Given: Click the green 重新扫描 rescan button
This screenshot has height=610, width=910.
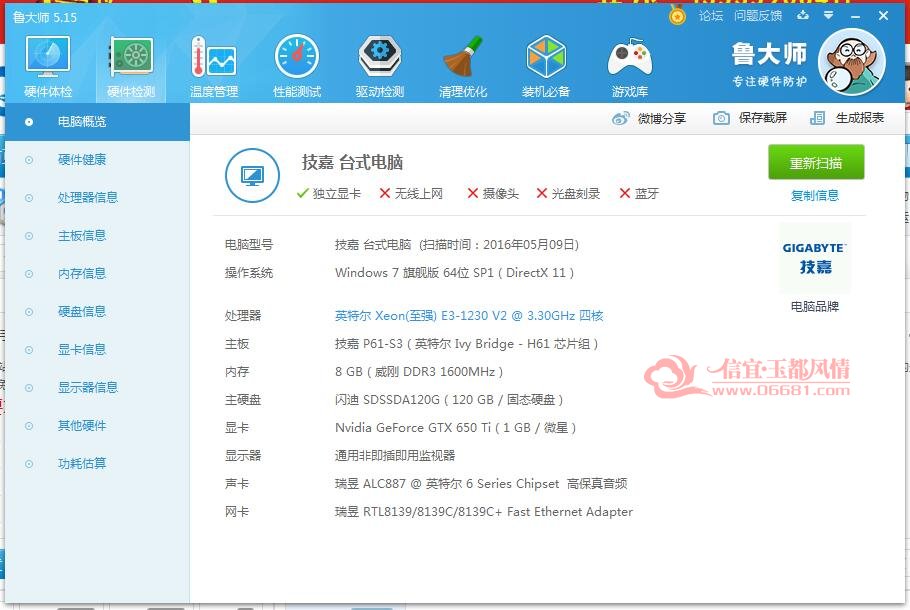Looking at the screenshot, I should 816,163.
